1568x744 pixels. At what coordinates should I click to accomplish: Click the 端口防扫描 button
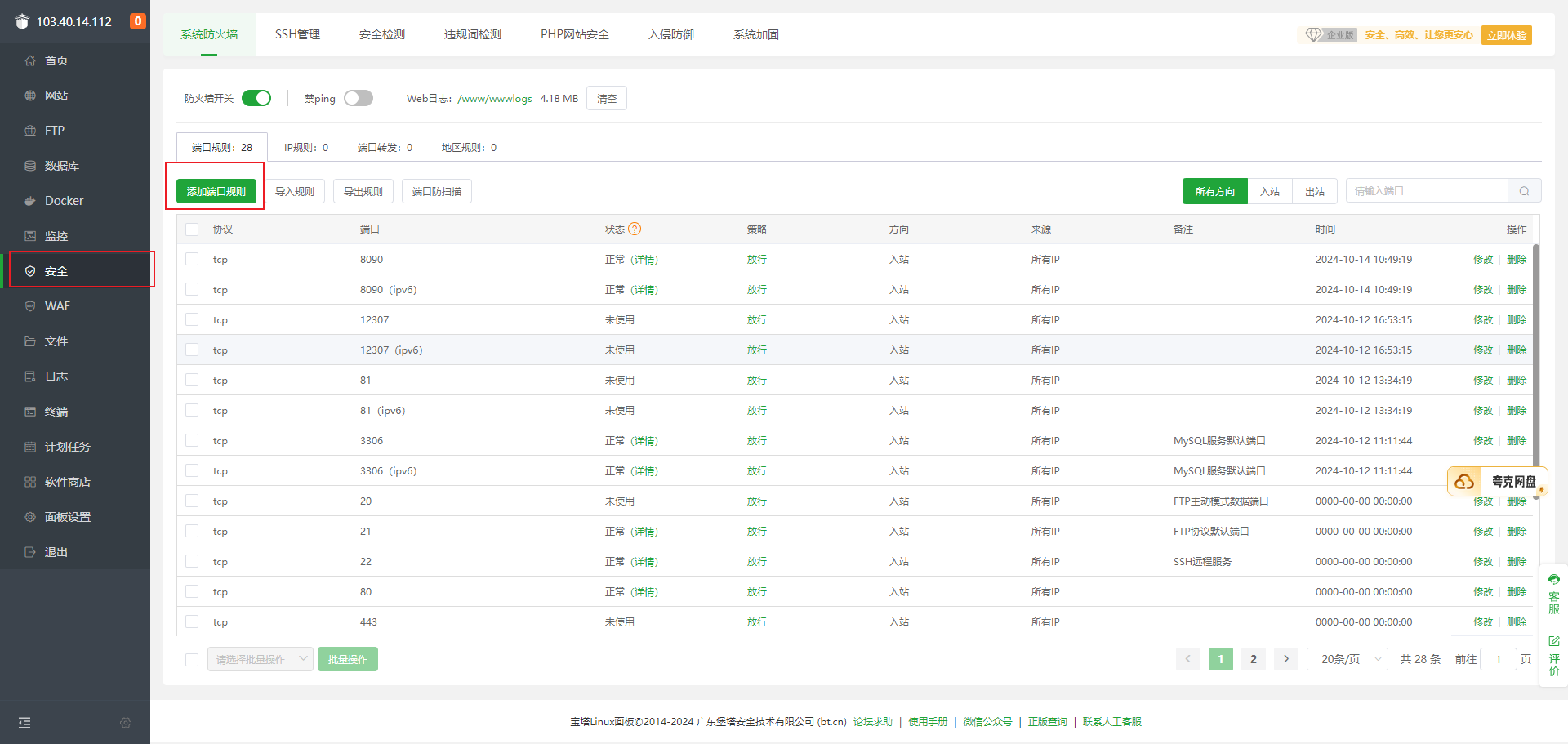pos(437,191)
